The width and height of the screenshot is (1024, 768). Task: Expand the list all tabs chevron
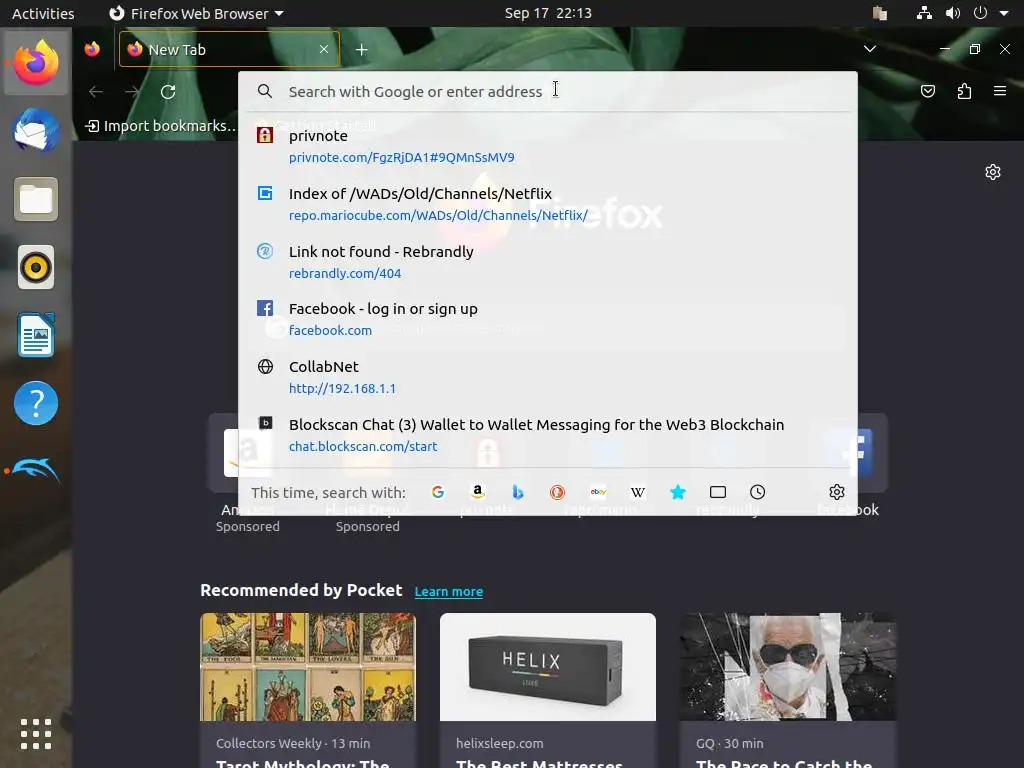coord(870,49)
